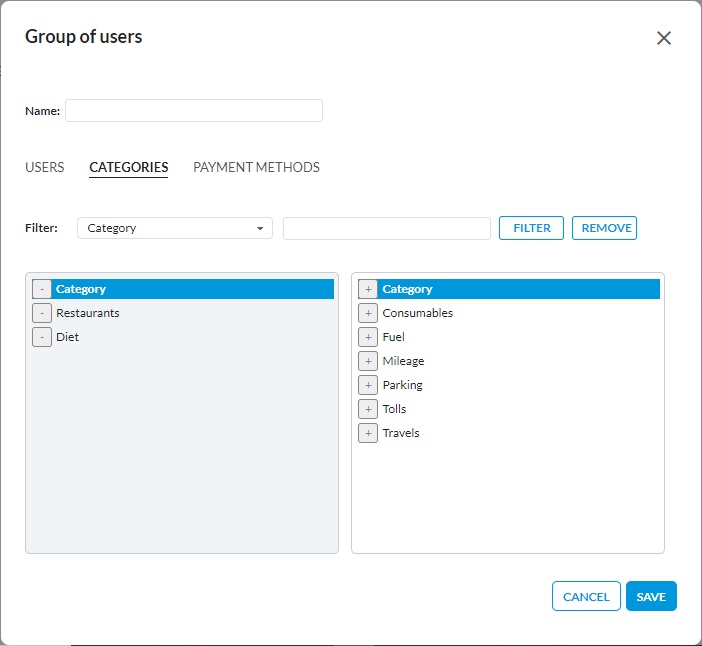
Task: Click the plus icon next to Tolls
Action: pyautogui.click(x=368, y=409)
